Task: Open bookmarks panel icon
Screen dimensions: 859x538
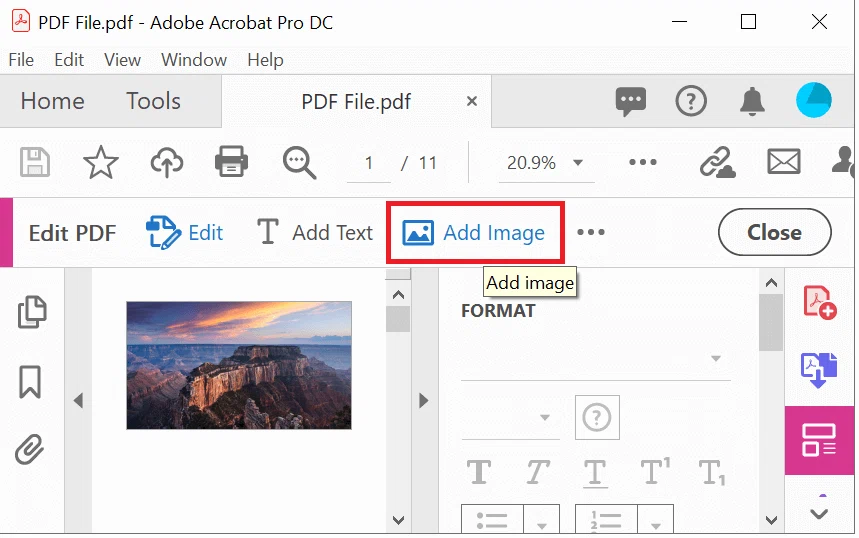Action: [x=30, y=382]
